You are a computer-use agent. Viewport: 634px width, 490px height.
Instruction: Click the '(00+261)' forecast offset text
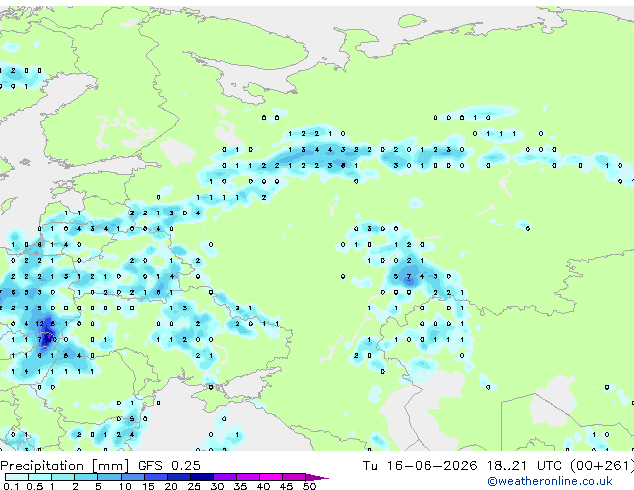coord(602,466)
